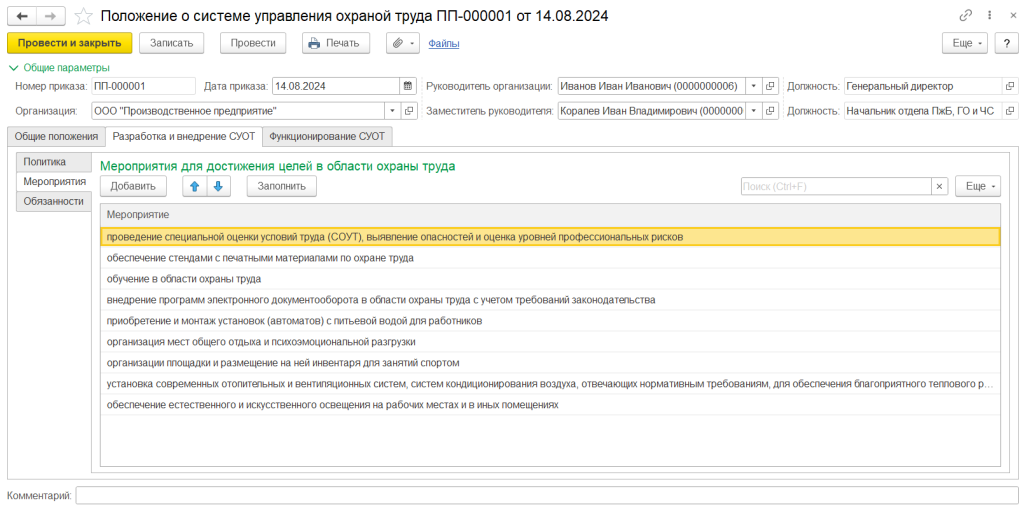Click the Заполнить button
Viewport: 1024px width, 510px height.
coord(281,186)
